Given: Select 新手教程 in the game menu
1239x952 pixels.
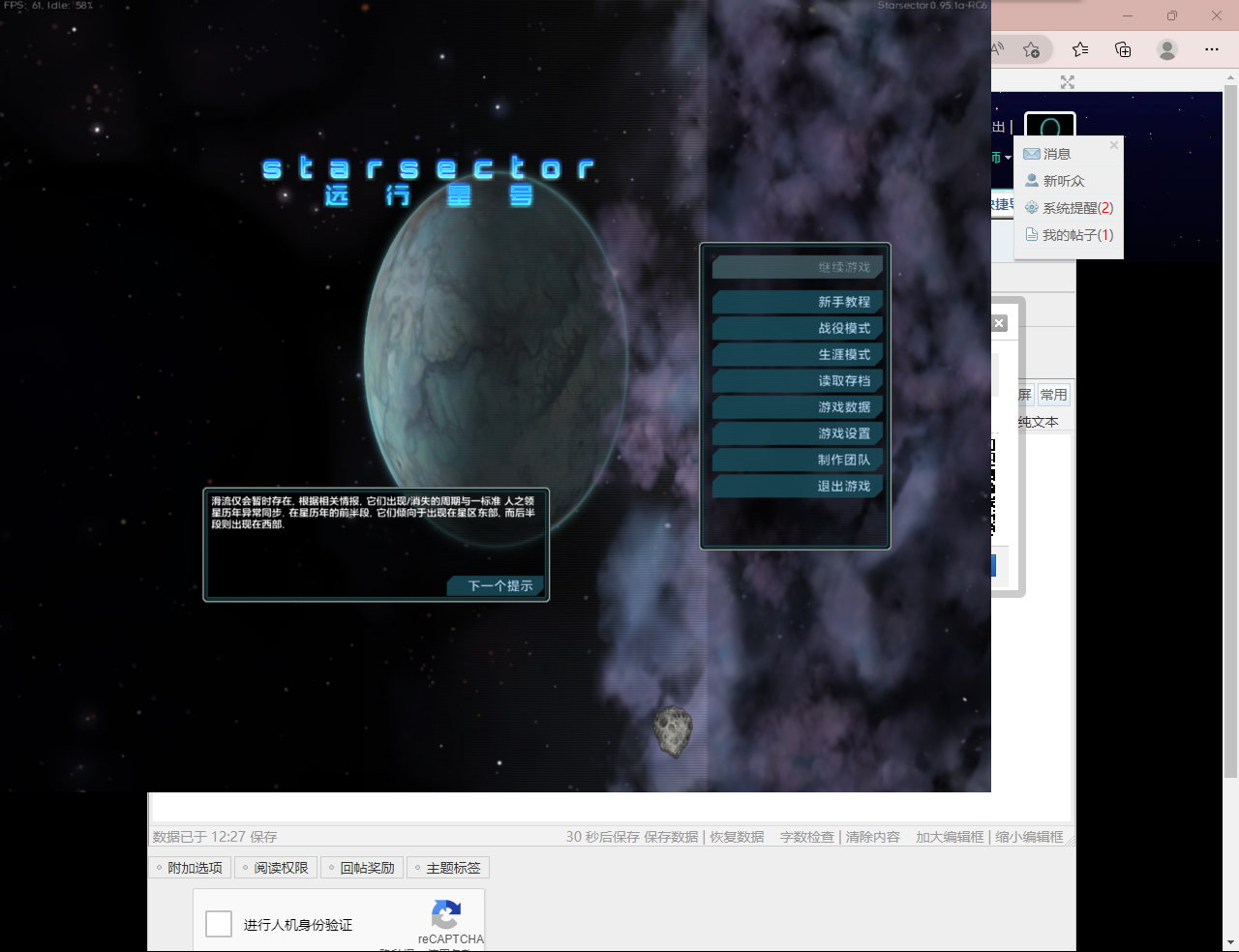Looking at the screenshot, I should (798, 302).
